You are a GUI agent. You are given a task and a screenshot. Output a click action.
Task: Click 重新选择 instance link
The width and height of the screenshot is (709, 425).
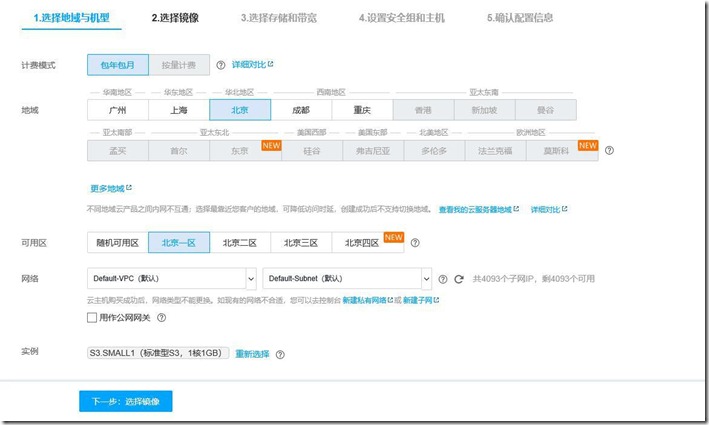click(x=252, y=354)
